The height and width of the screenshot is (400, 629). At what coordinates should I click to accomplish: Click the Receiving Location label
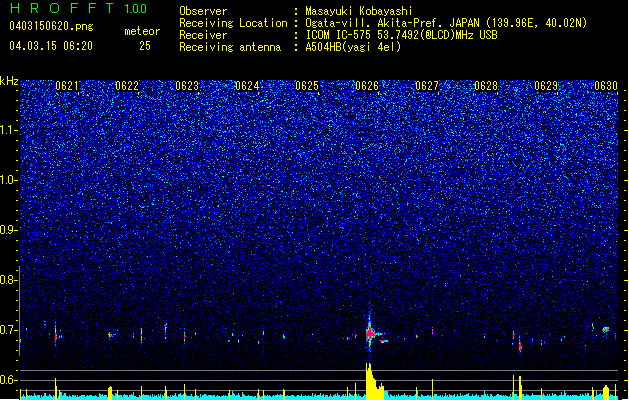point(233,23)
